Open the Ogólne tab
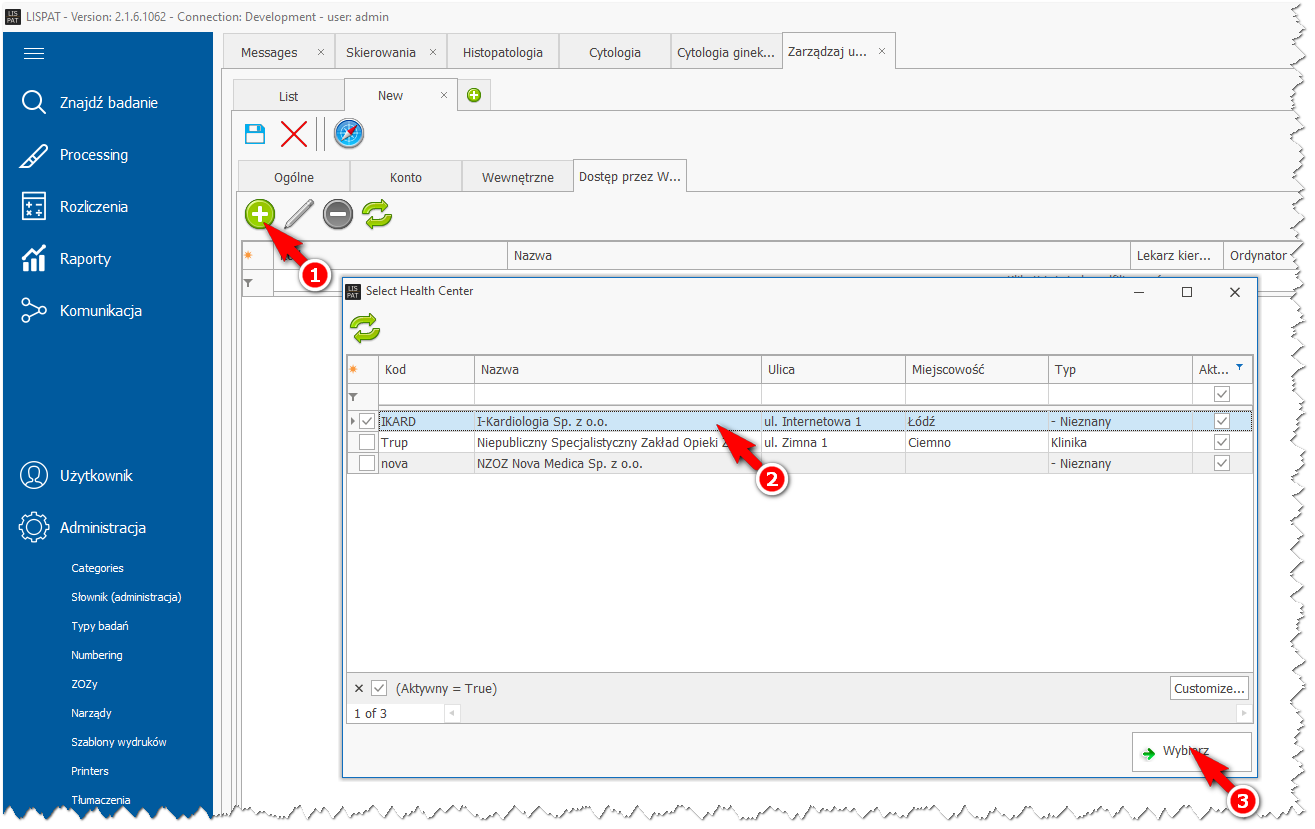 click(x=294, y=177)
